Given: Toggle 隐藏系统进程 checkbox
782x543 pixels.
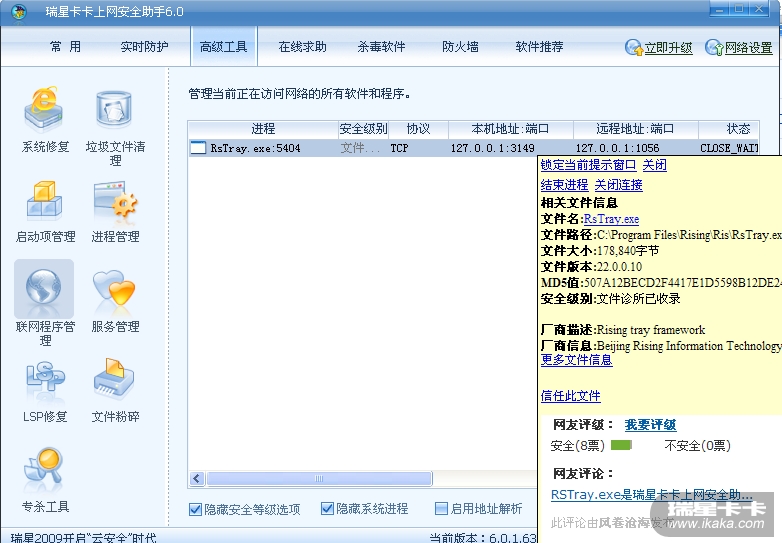Looking at the screenshot, I should pyautogui.click(x=327, y=509).
